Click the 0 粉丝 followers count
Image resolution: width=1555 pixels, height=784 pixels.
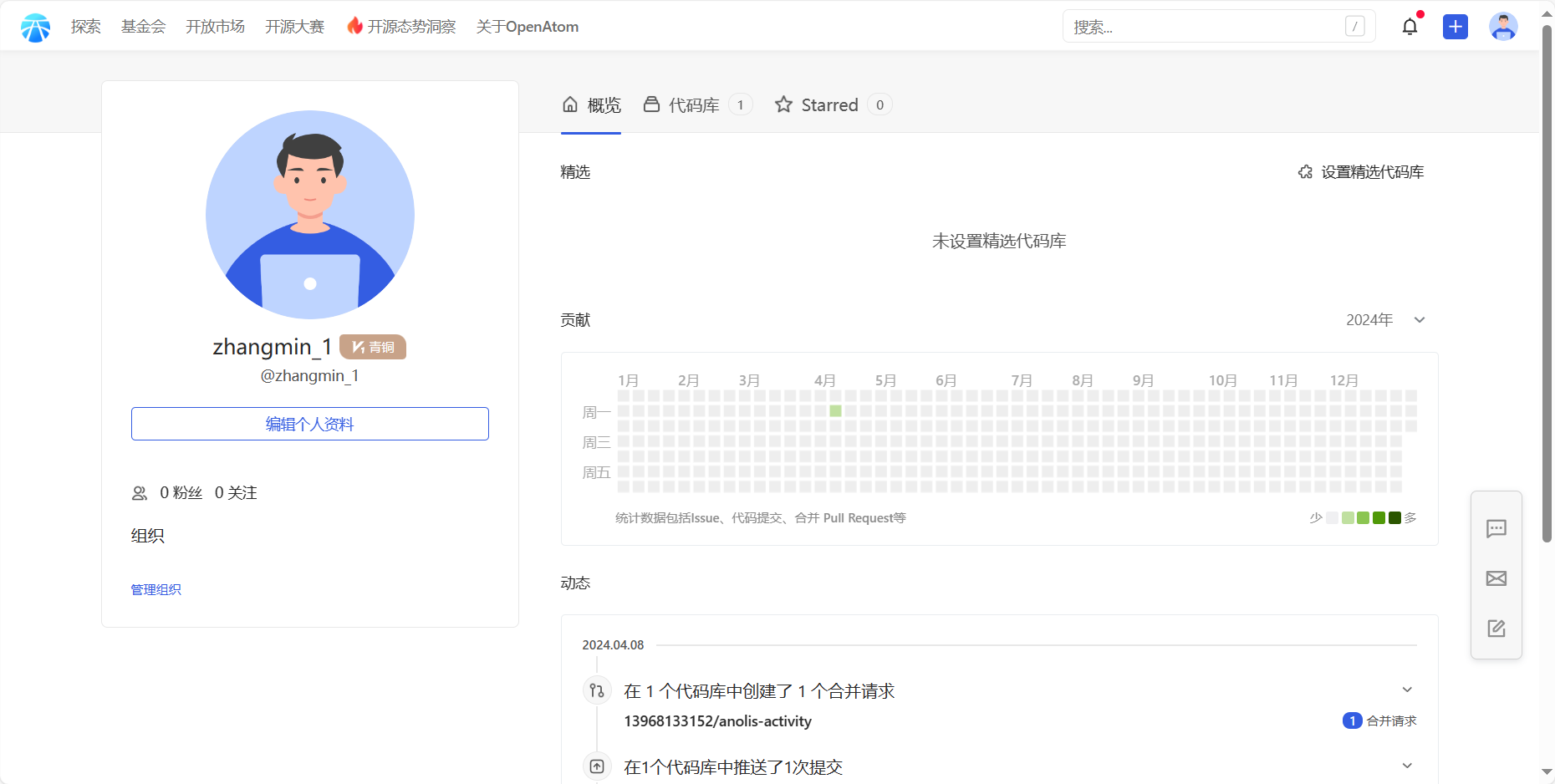pyautogui.click(x=181, y=493)
